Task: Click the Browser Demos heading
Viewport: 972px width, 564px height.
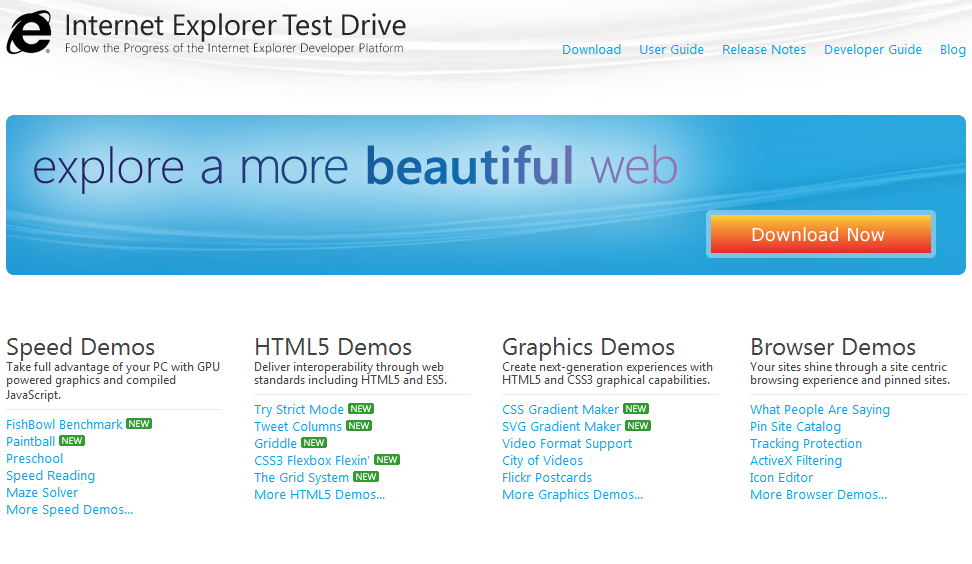Action: (833, 347)
